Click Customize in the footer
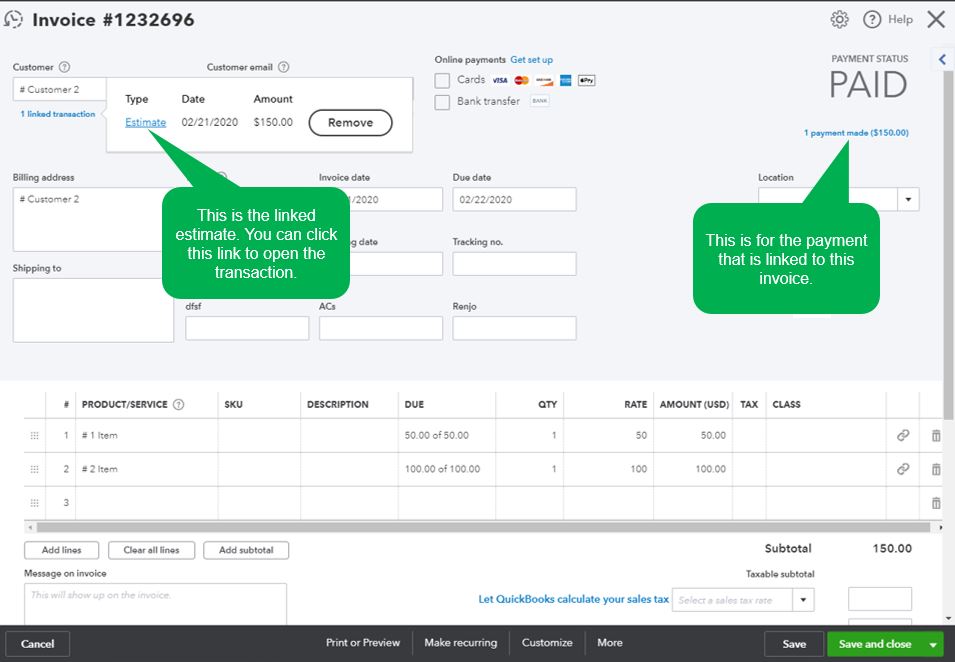The width and height of the screenshot is (955, 662). [547, 643]
